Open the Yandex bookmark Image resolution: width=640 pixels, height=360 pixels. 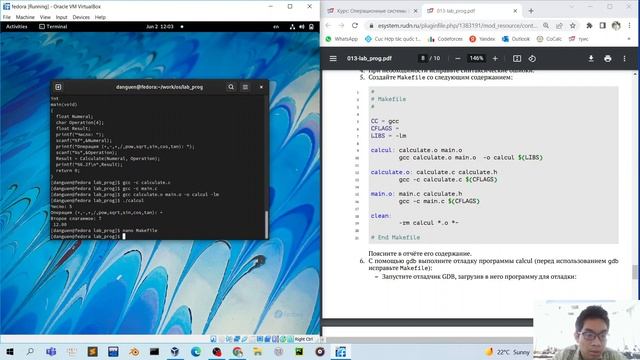(x=482, y=39)
